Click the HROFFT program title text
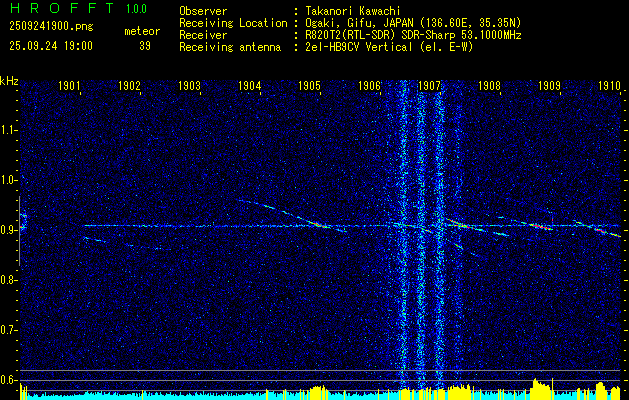This screenshot has width=629, height=400. coord(62,8)
